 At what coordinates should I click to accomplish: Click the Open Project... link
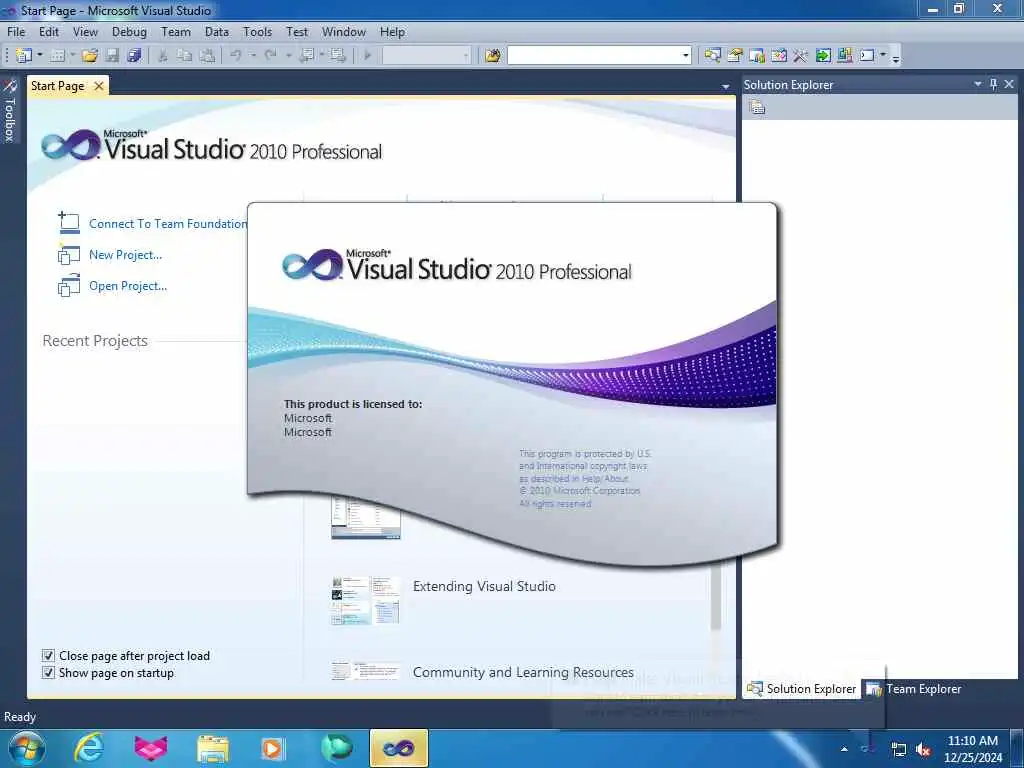tap(128, 285)
